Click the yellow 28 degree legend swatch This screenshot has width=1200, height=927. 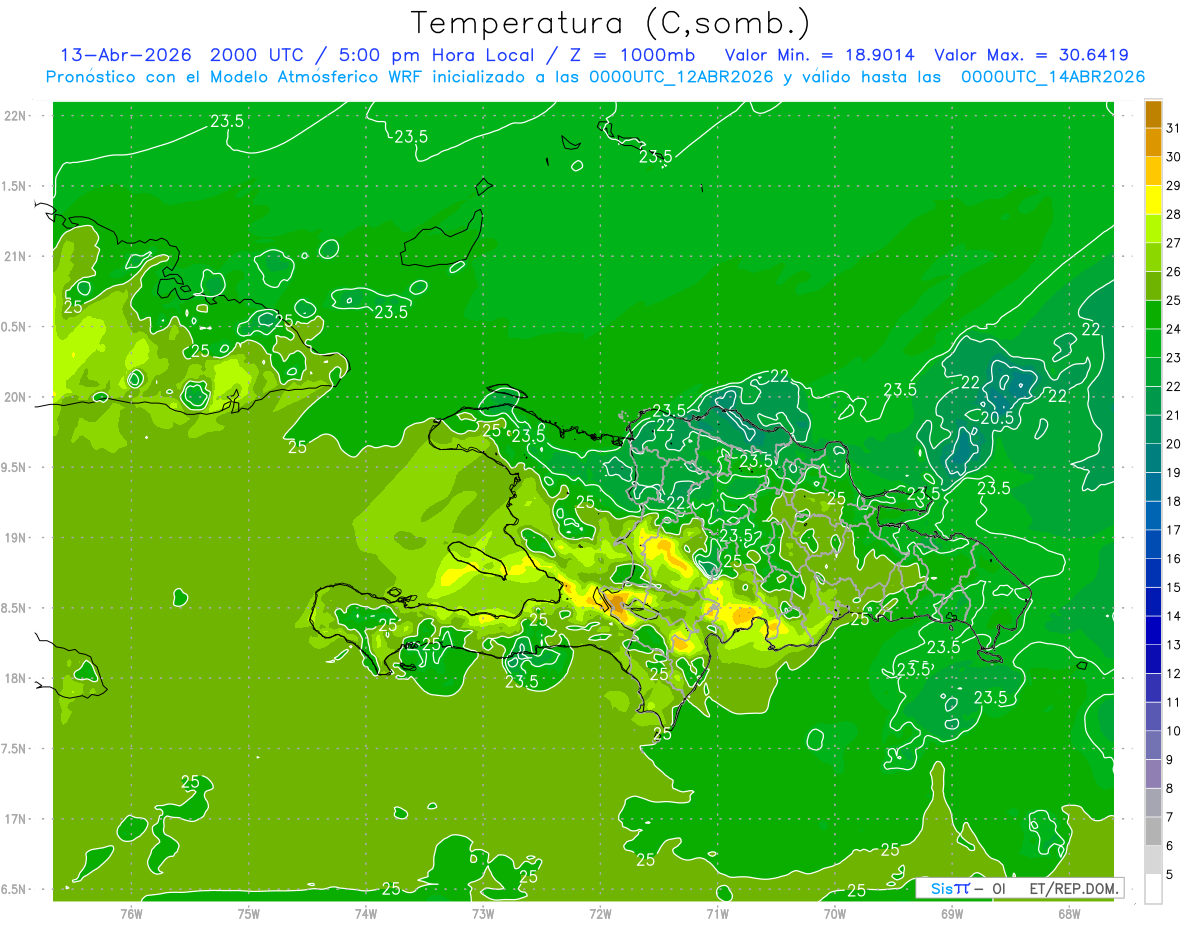(1153, 201)
